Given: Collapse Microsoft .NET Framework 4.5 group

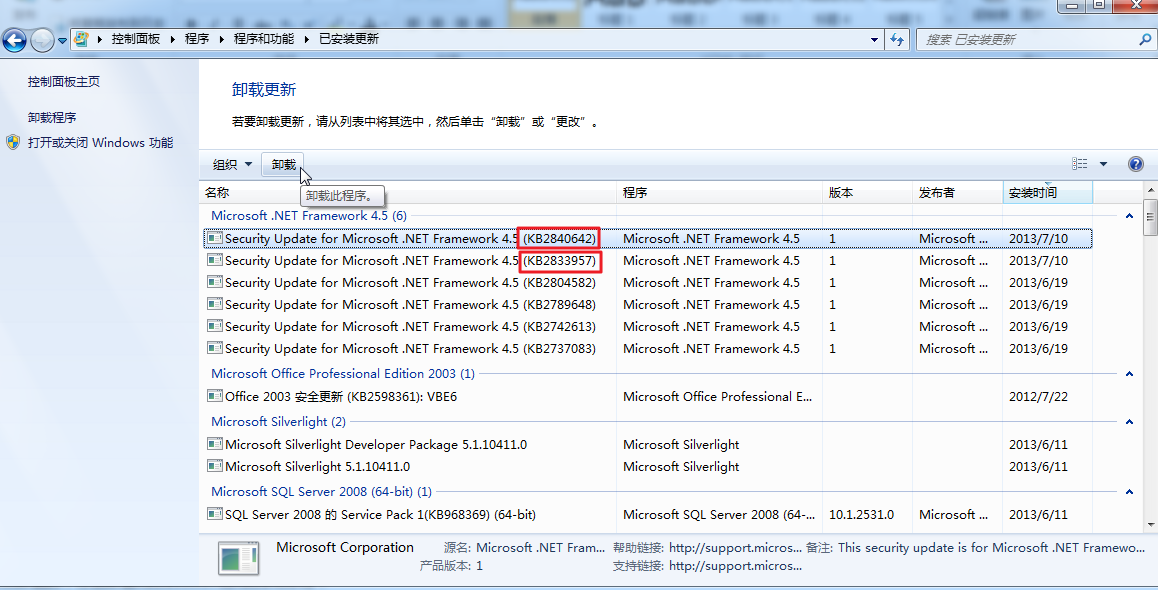Looking at the screenshot, I should tap(1129, 216).
